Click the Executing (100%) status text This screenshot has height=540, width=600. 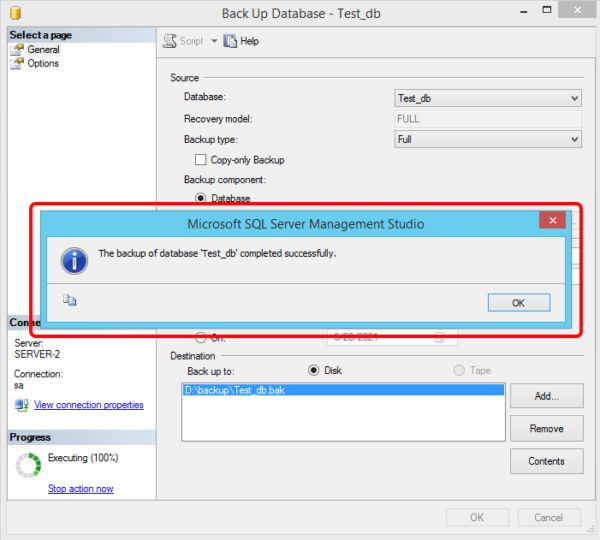tap(83, 458)
